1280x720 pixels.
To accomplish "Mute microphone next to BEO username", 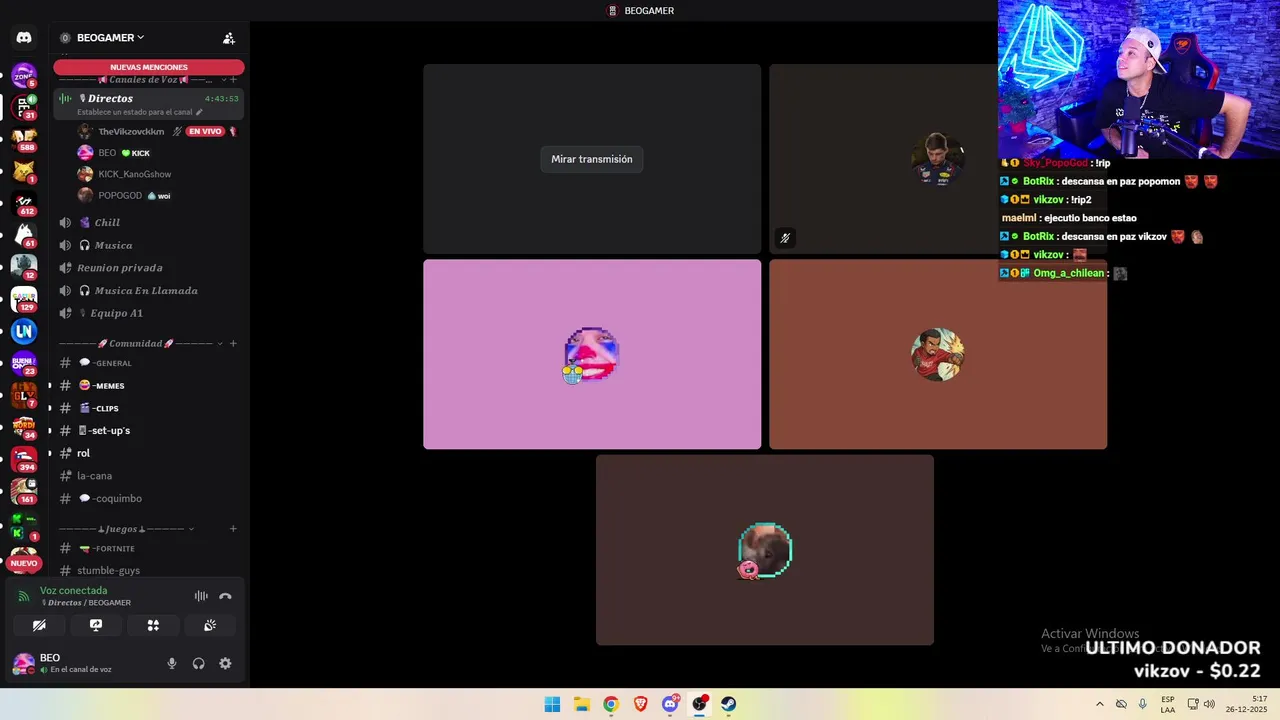I will (172, 663).
